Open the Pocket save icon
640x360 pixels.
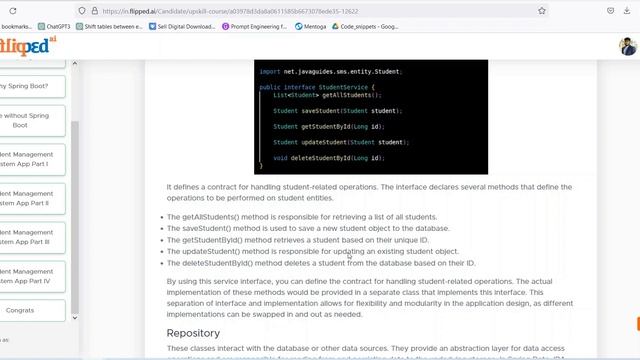pos(610,11)
